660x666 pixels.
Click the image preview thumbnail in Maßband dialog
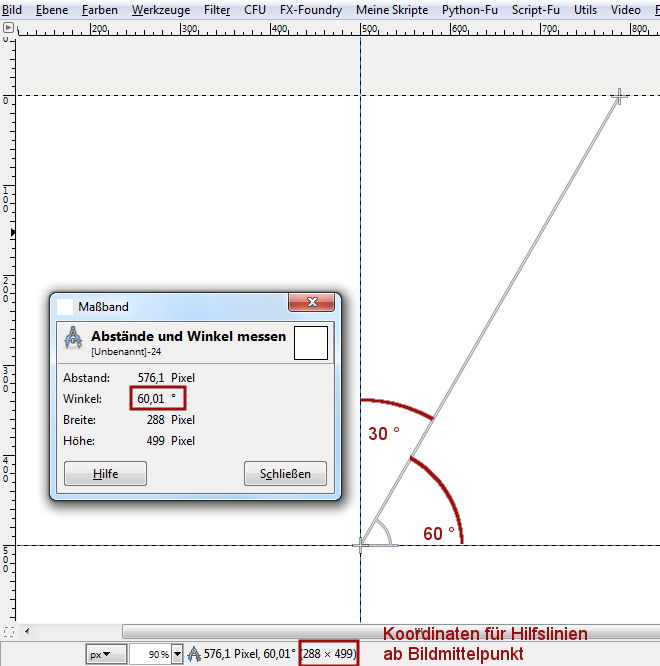point(311,342)
